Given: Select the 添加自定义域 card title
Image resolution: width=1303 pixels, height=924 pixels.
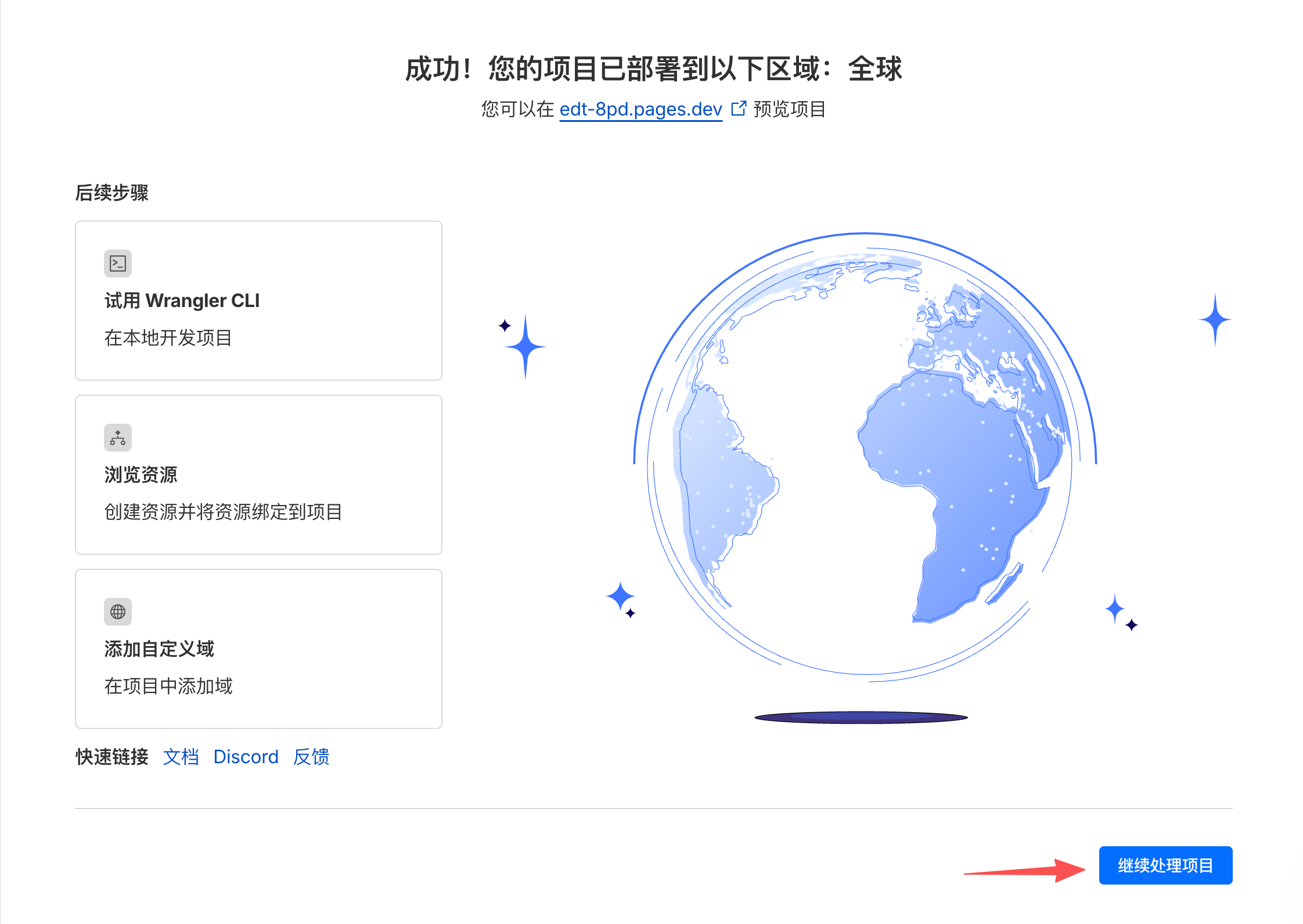Looking at the screenshot, I should [159, 649].
